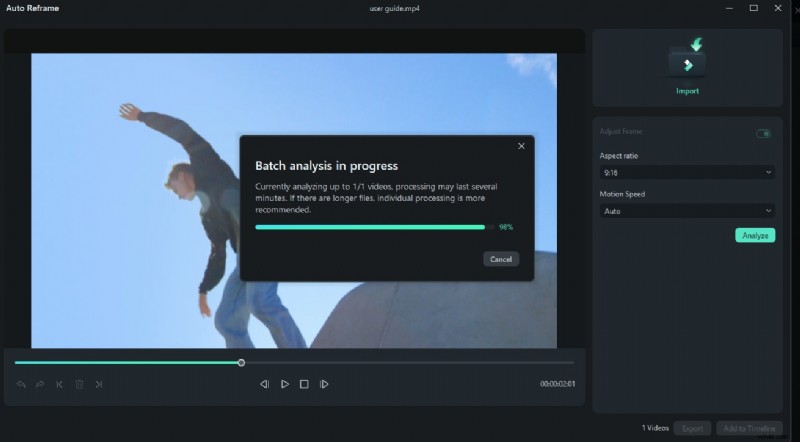
Task: Toggle the Adjust Frame switch
Action: pos(763,134)
